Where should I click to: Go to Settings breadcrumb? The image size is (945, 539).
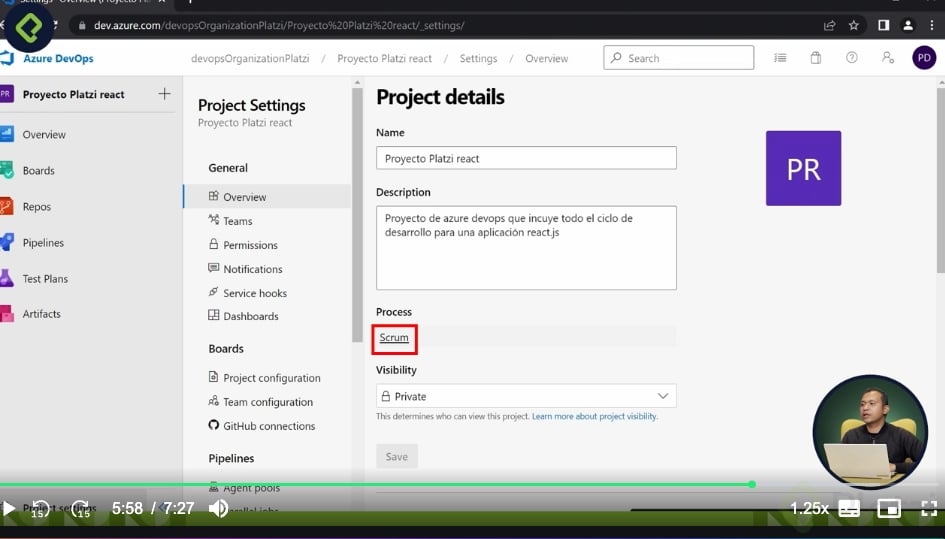pos(479,58)
